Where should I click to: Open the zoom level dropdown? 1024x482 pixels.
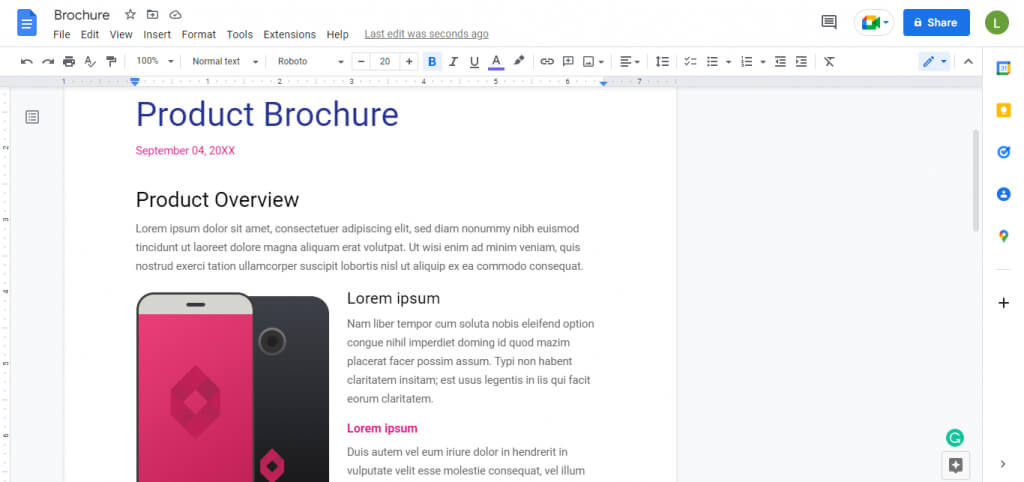(155, 62)
